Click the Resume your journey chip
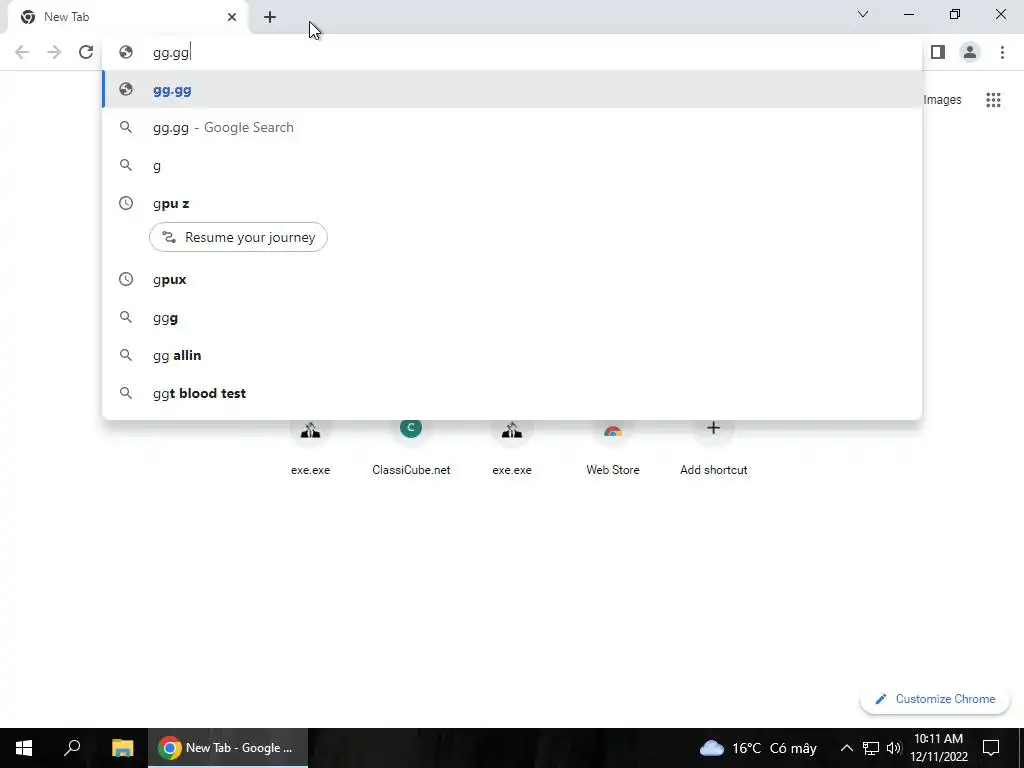1024x768 pixels. [238, 237]
